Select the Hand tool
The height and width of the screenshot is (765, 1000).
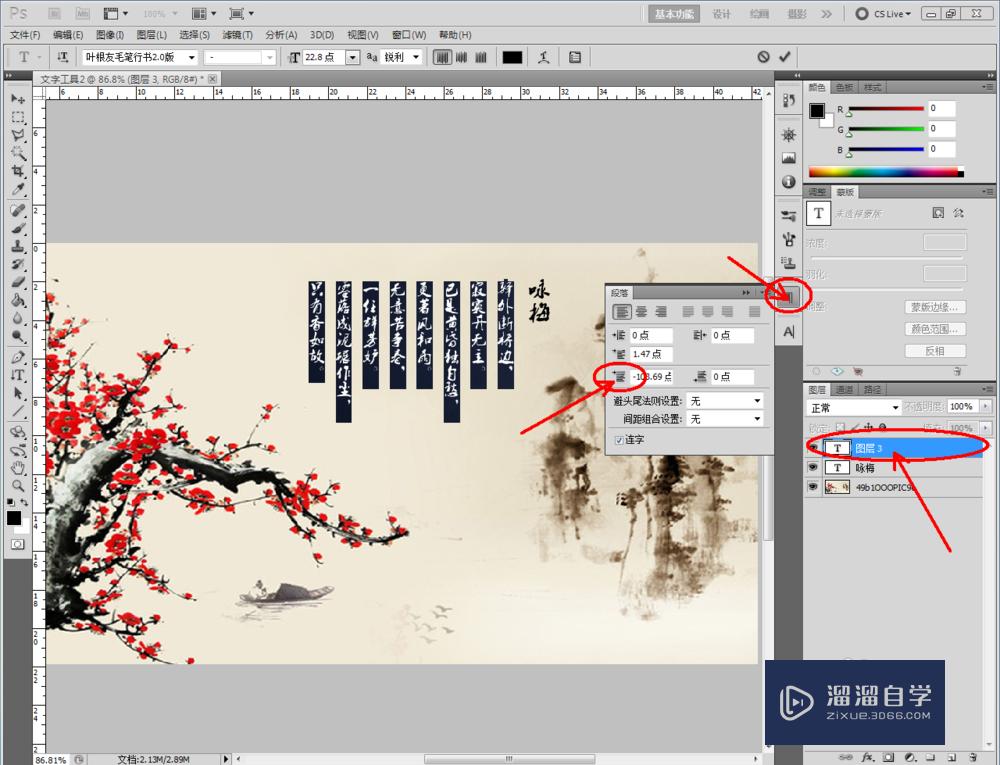18,468
